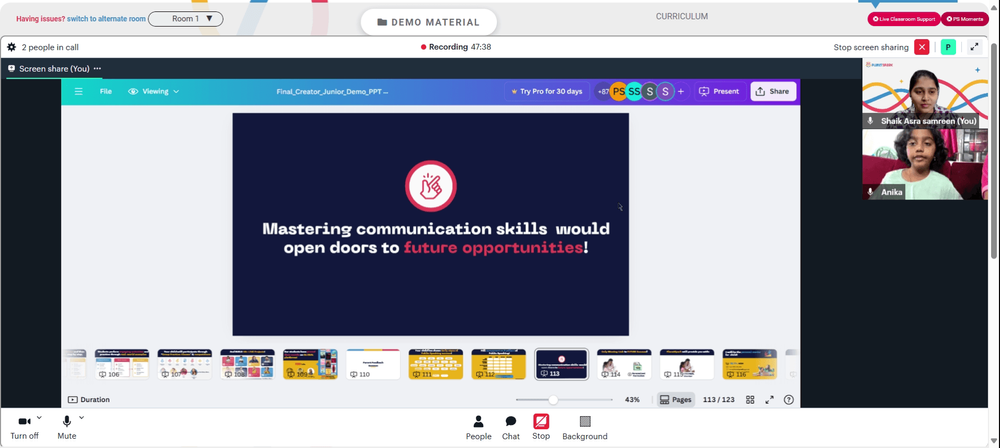Open the Canva grid view icon
This screenshot has height=448, width=1000.
(x=750, y=399)
